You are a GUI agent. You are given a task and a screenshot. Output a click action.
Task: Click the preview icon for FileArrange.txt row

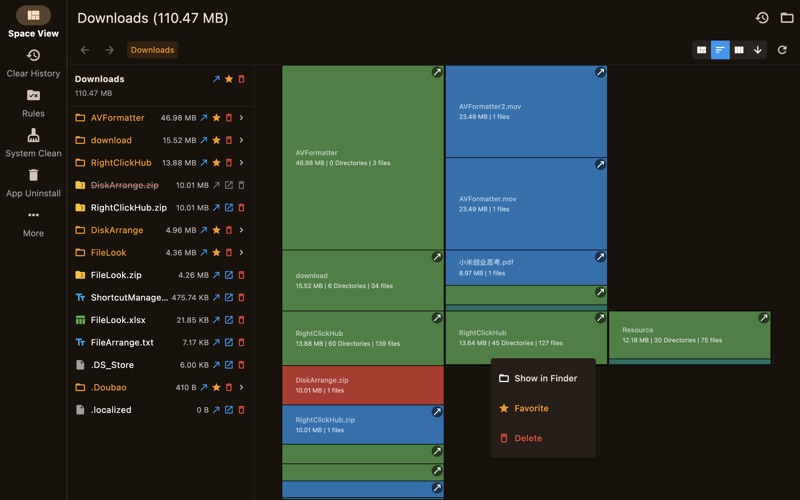tap(229, 342)
